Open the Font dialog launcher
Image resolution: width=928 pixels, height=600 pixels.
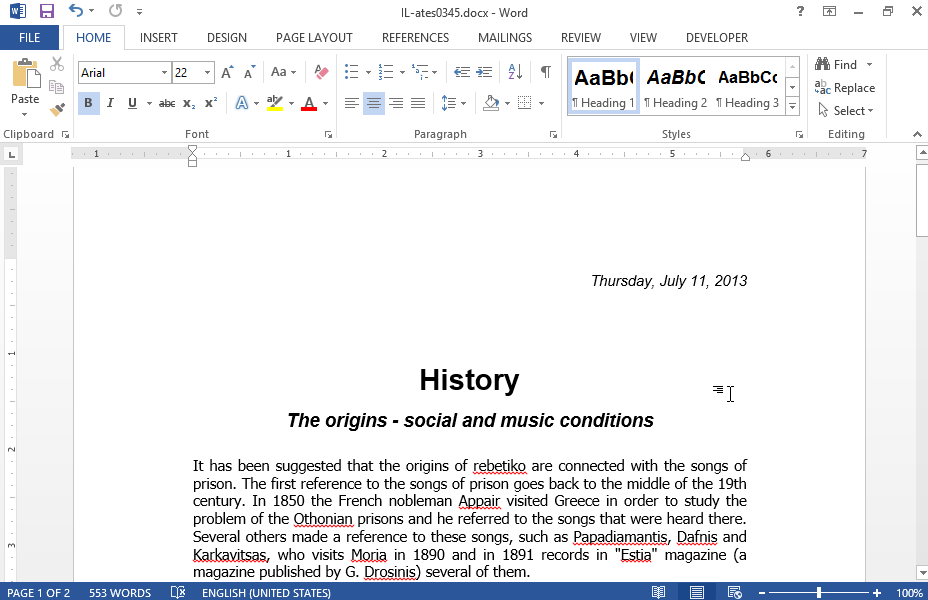point(328,135)
